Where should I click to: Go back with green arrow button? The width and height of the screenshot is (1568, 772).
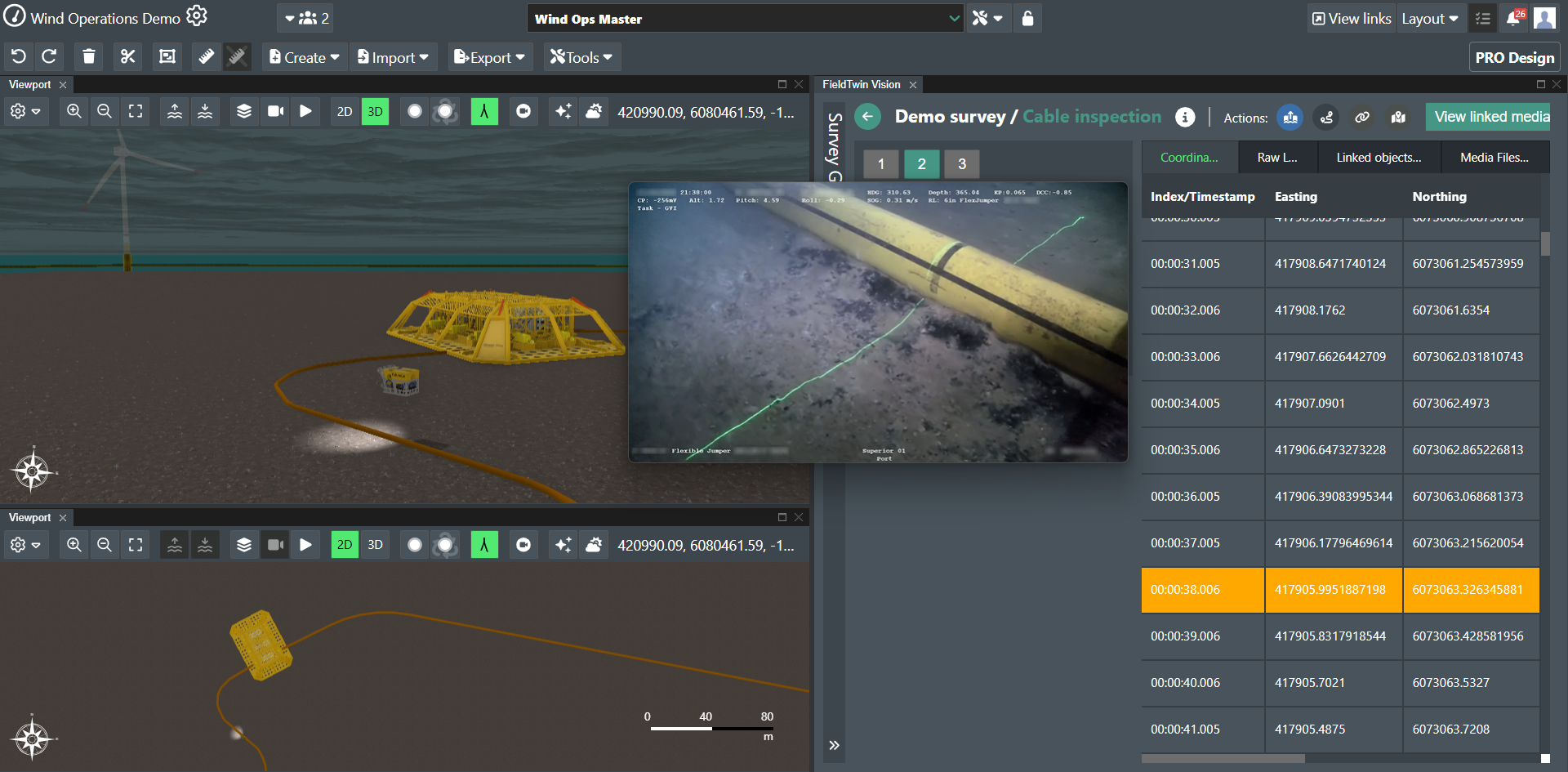[868, 117]
